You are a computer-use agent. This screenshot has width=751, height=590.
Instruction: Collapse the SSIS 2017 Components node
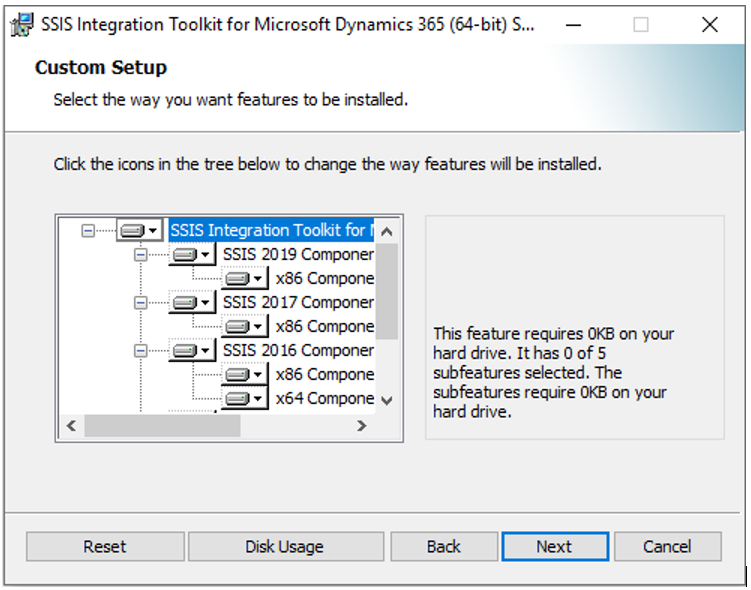(140, 303)
